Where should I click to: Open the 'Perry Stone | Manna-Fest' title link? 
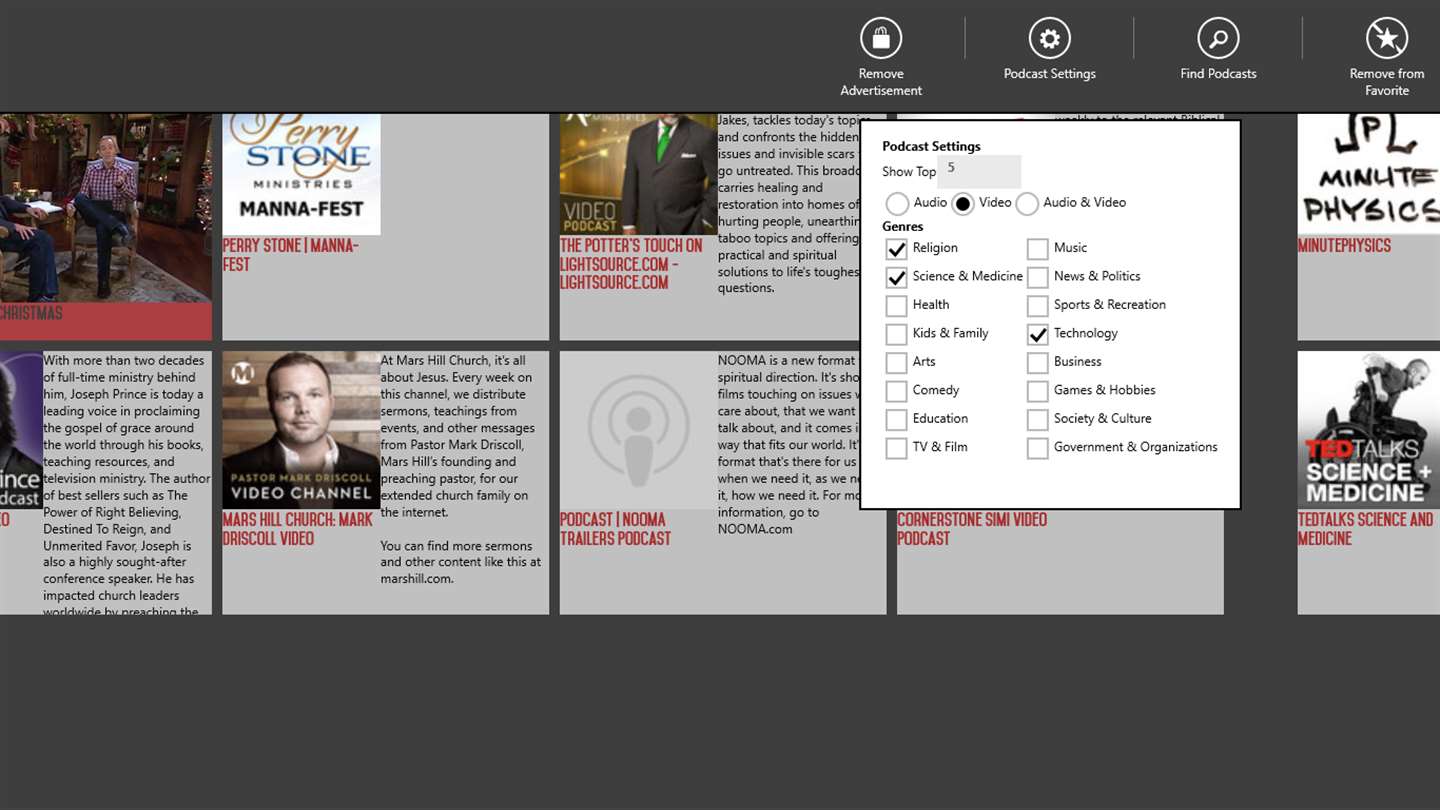pyautogui.click(x=291, y=255)
